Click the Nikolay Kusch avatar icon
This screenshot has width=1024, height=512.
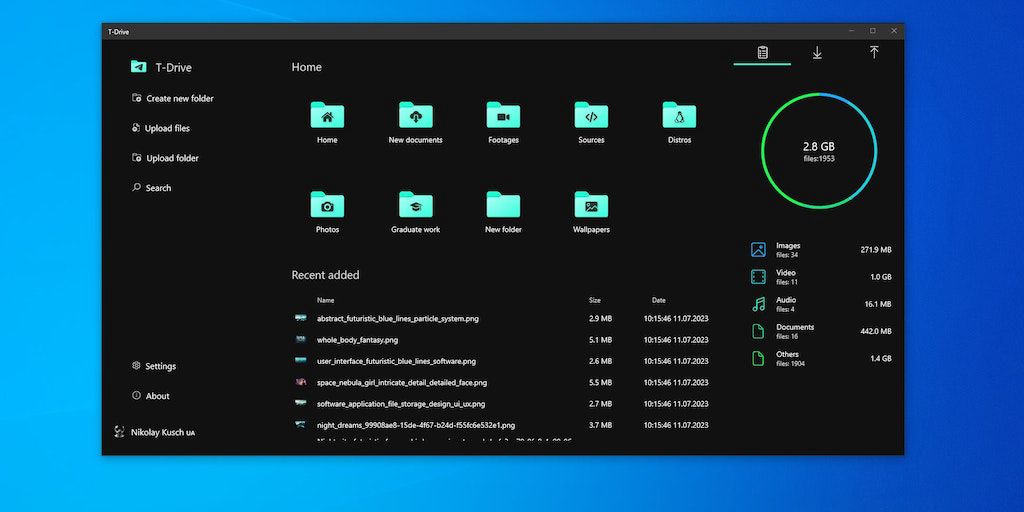119,432
